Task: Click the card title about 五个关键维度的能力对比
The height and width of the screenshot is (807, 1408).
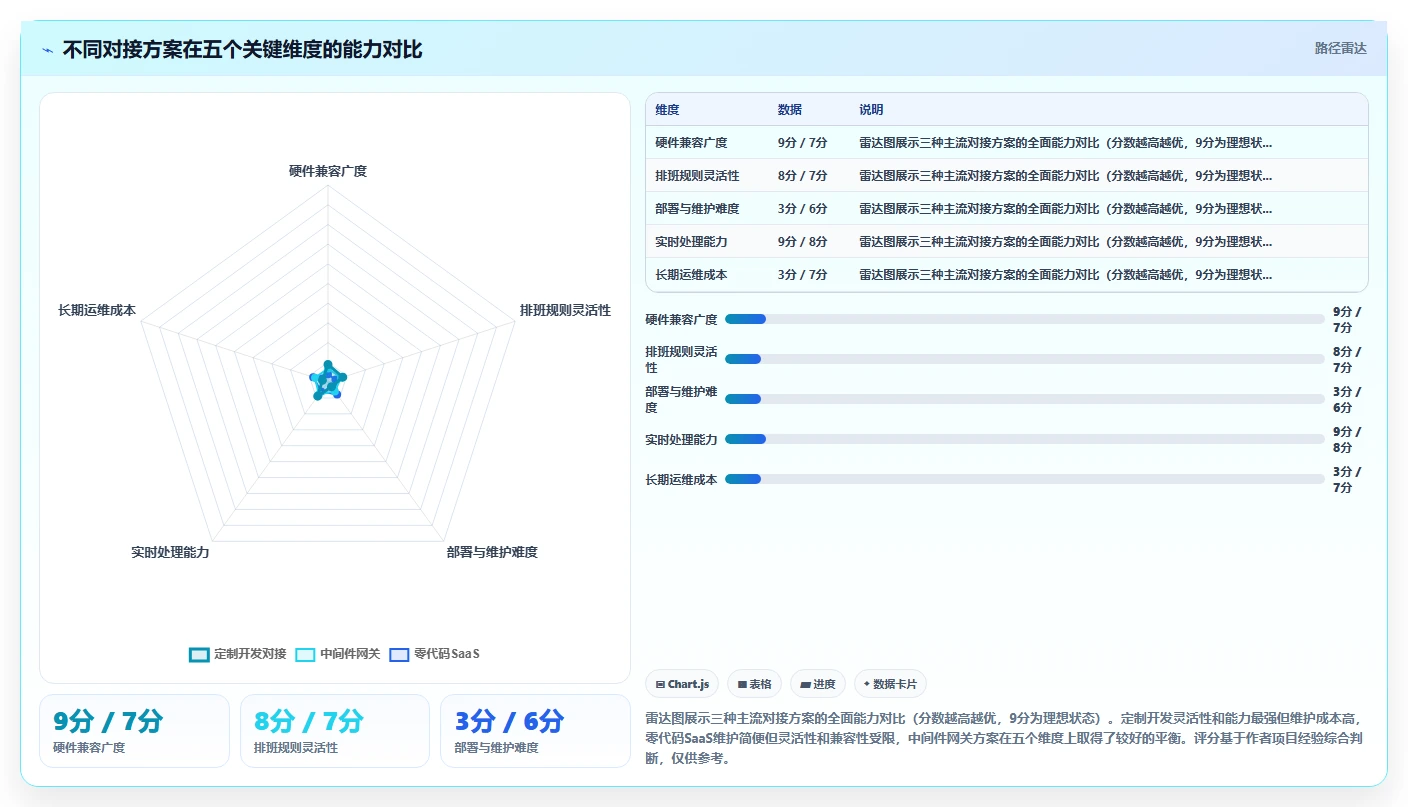Action: [x=242, y=49]
